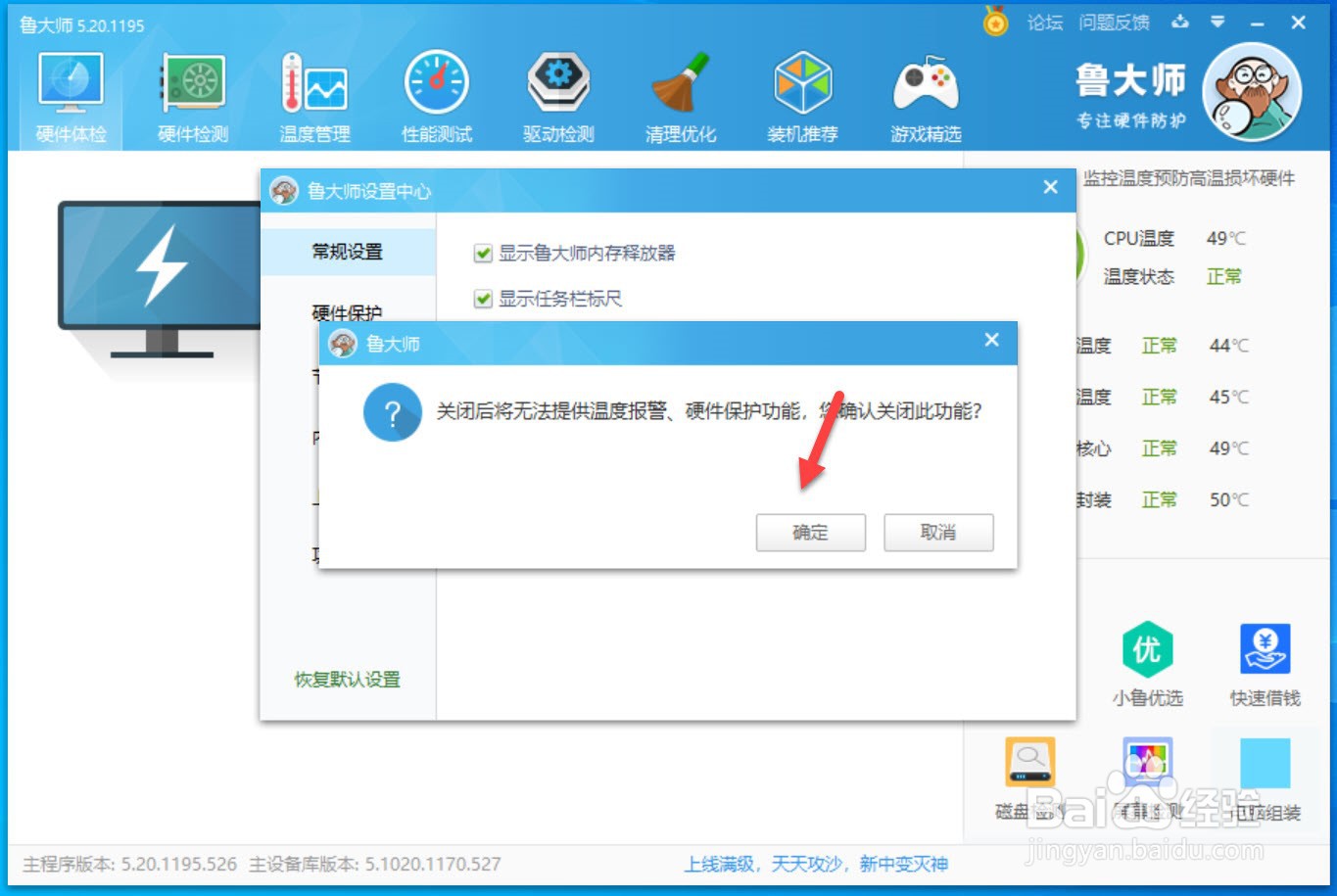The height and width of the screenshot is (896, 1337).
Task: Click the 封装 50℃ temperature value
Action: [x=1228, y=499]
